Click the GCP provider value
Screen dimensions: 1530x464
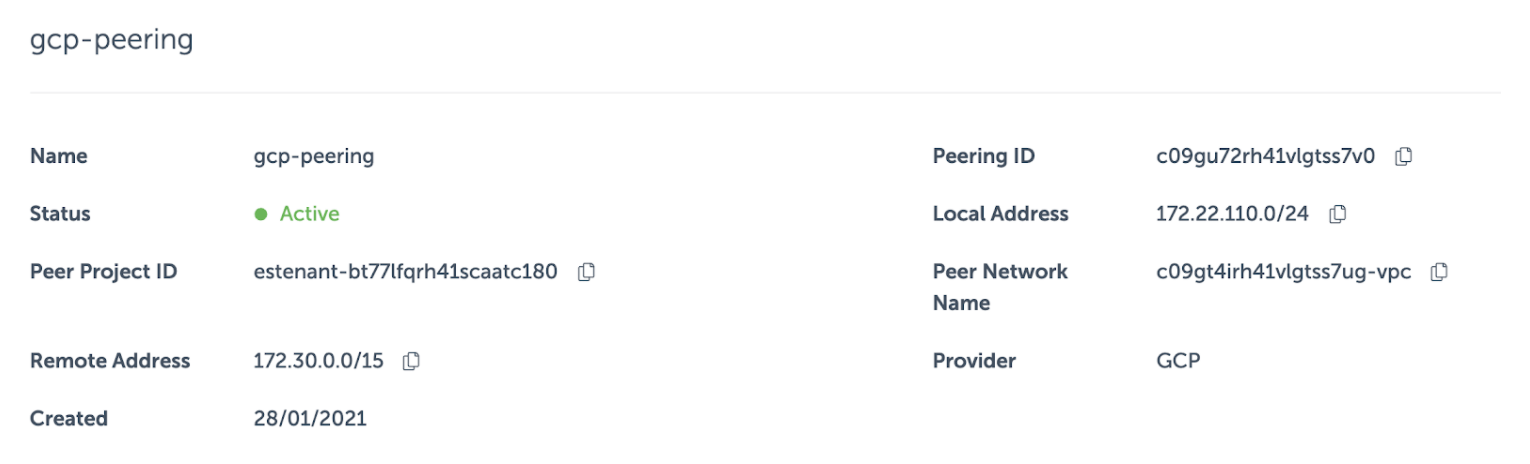pyautogui.click(x=1177, y=362)
